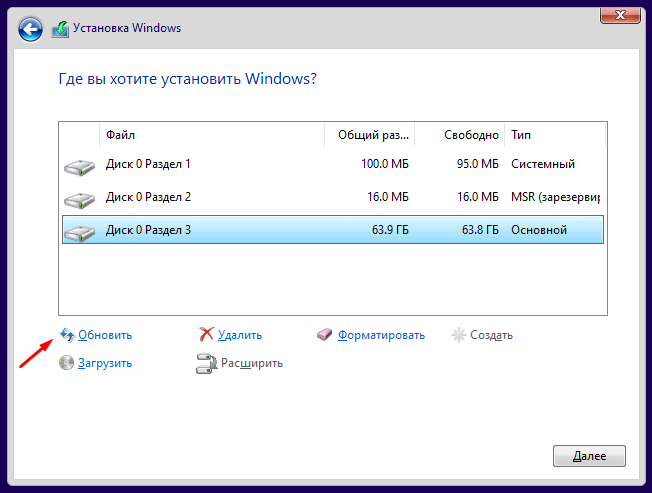This screenshot has height=493, width=652.
Task: Click the 63.8 ГБ free space cell
Action: tap(480, 229)
